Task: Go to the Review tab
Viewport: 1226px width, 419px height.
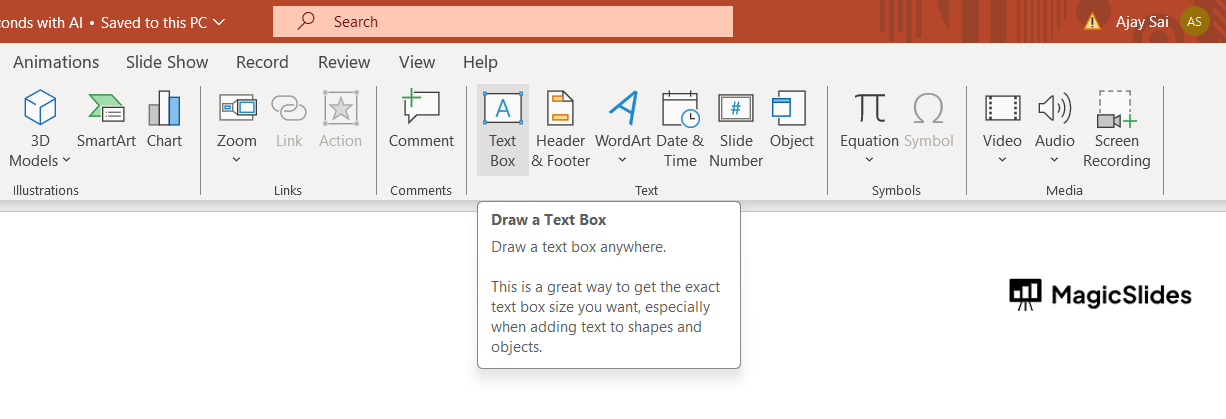Action: pos(344,62)
